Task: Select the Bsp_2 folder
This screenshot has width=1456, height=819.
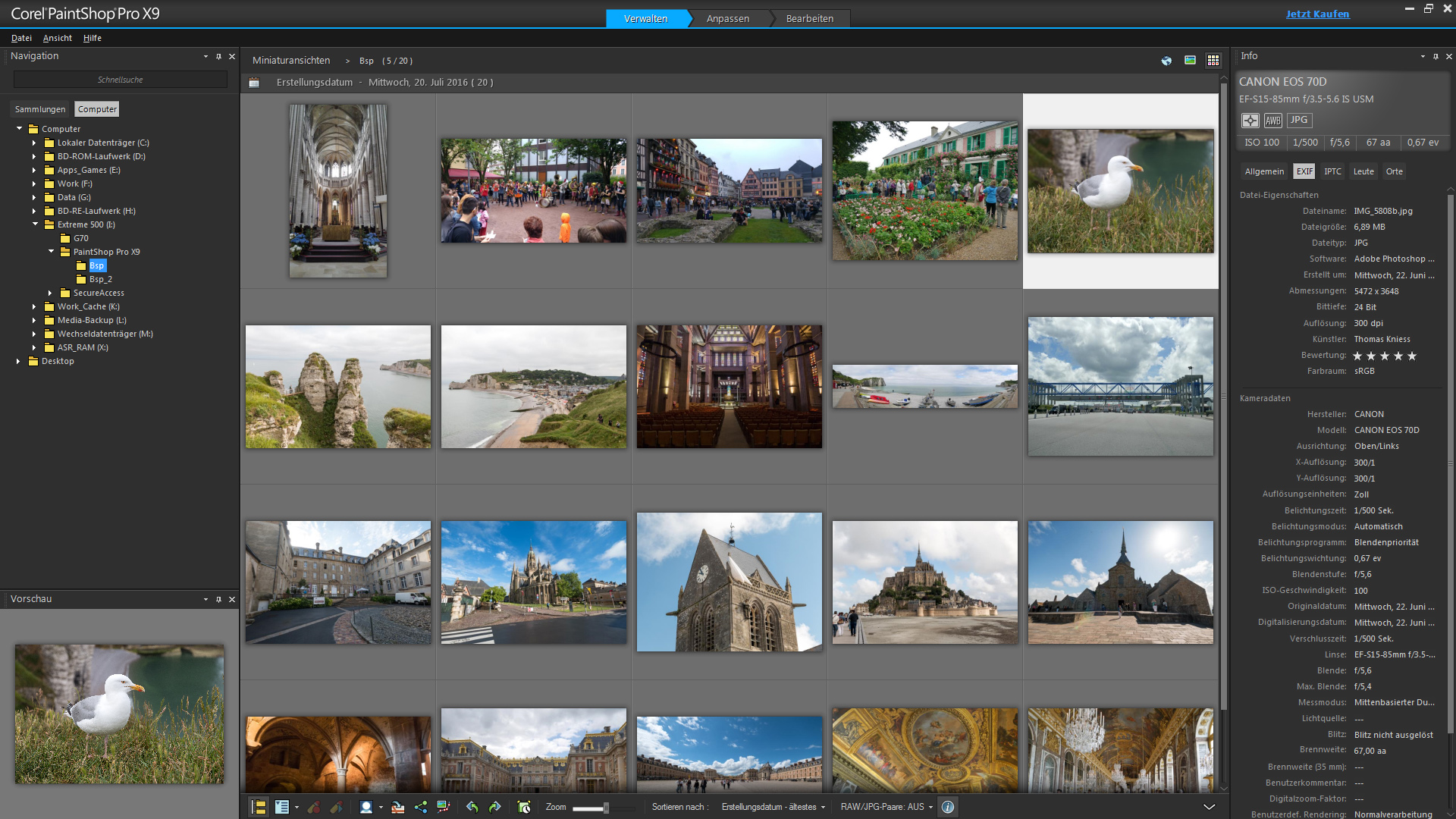Action: 101,279
